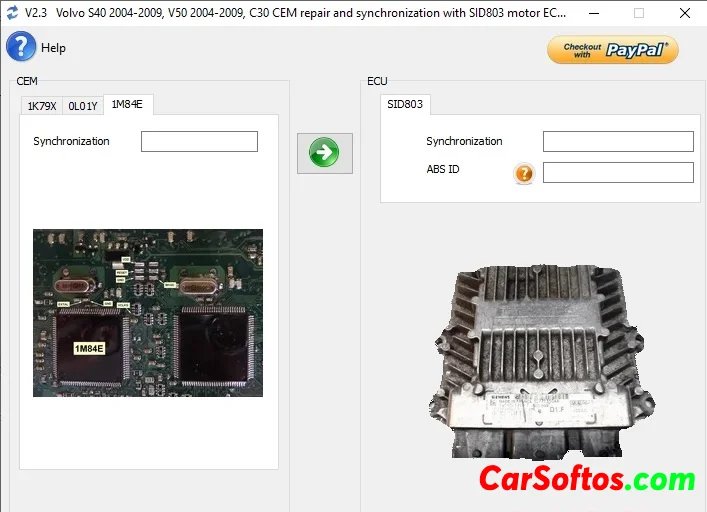Click the application icon in title bar
This screenshot has width=707, height=512.
tap(11, 13)
